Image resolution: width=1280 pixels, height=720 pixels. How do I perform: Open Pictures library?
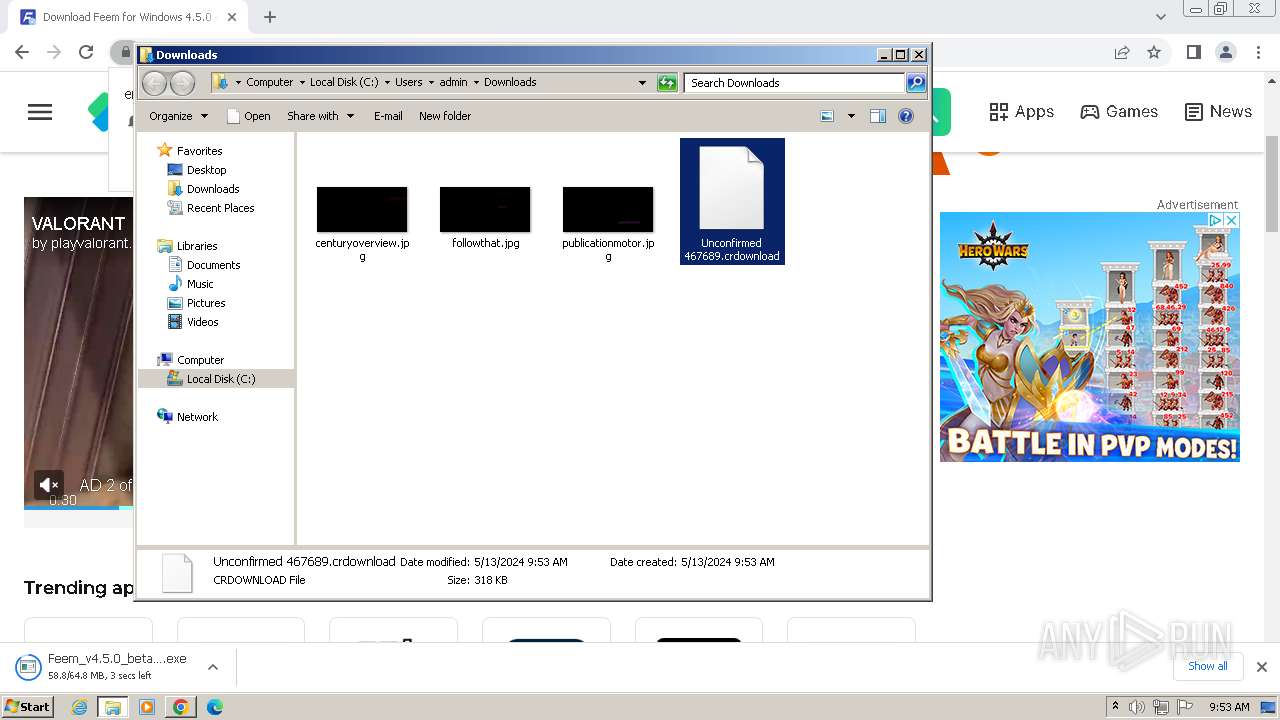[x=206, y=303]
